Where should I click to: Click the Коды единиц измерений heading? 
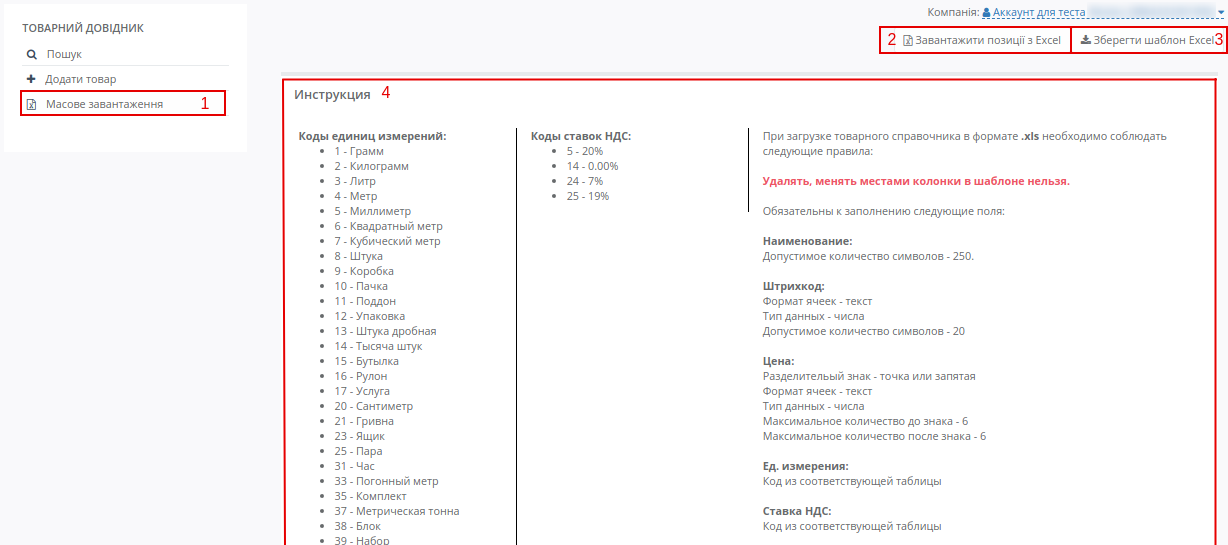(372, 136)
